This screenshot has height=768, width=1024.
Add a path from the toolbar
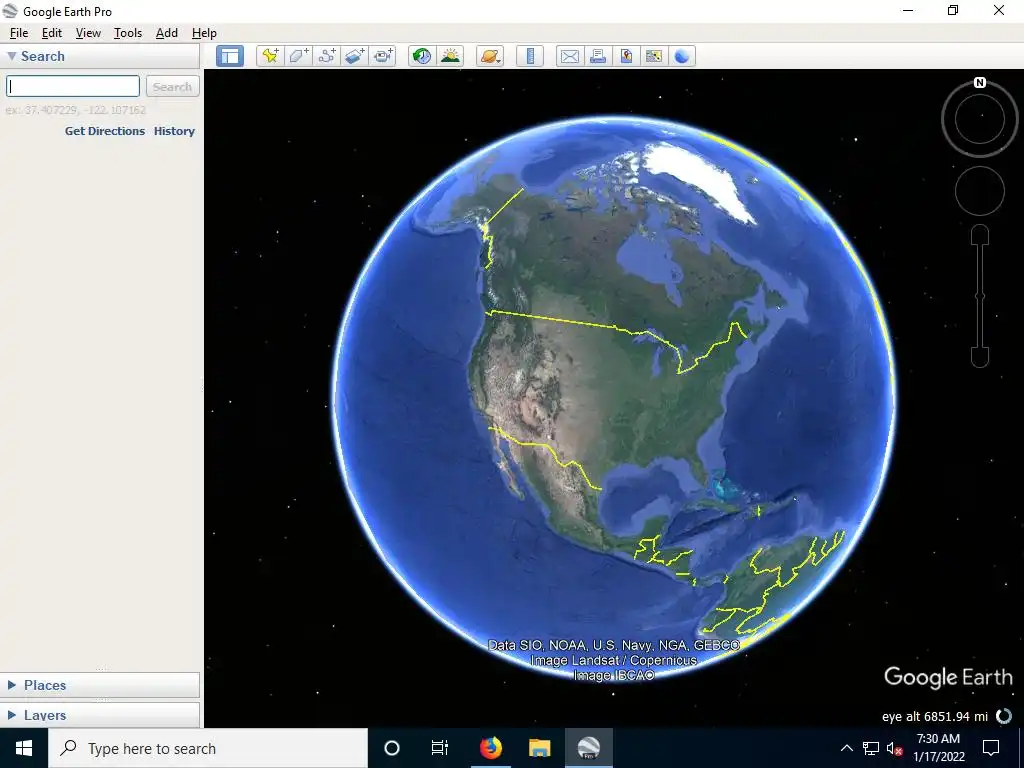point(327,56)
